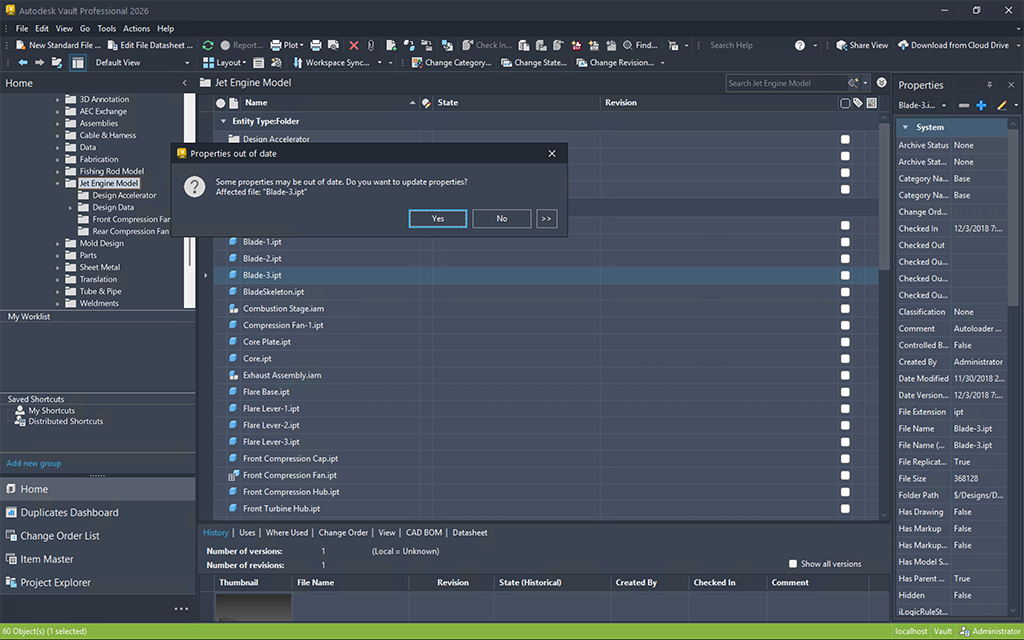Click the file list vertical scrollbar
Screen dimensions: 1024x640
884,196
